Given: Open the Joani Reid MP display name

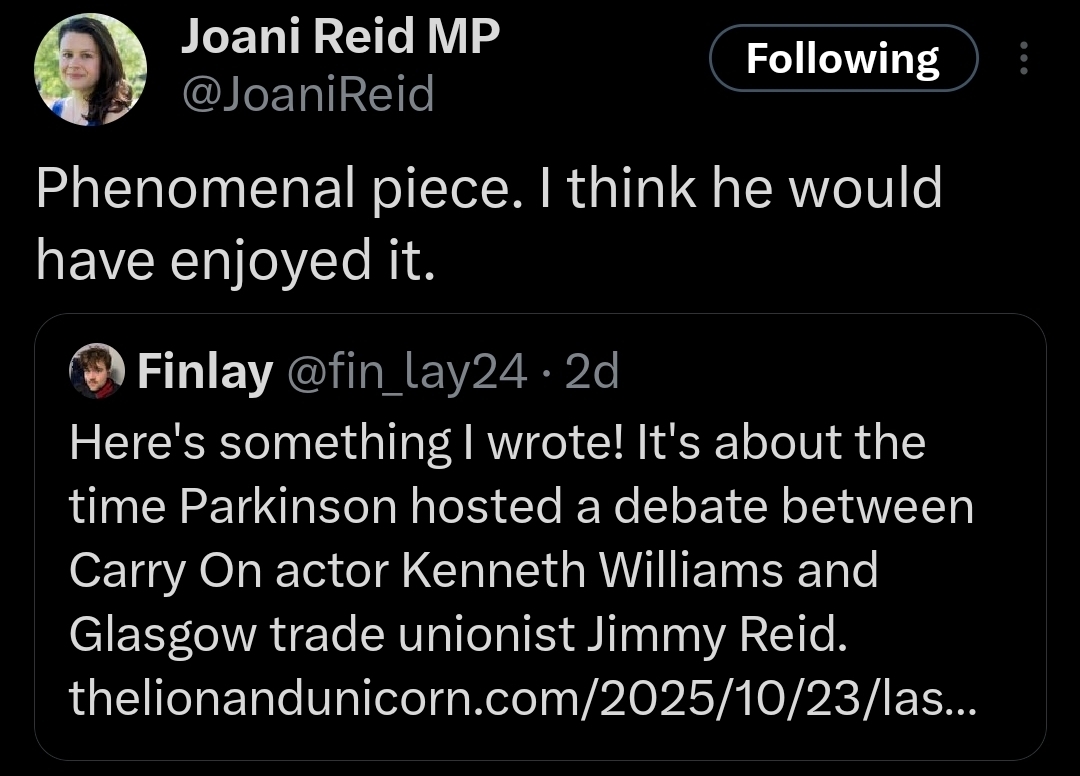Looking at the screenshot, I should 340,40.
